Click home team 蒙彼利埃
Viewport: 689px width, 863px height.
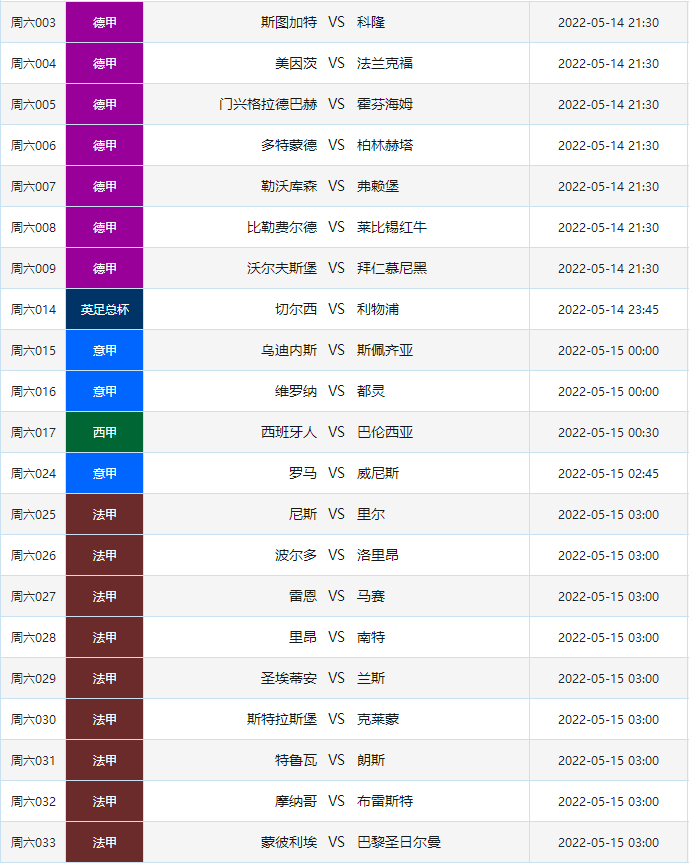click(289, 843)
